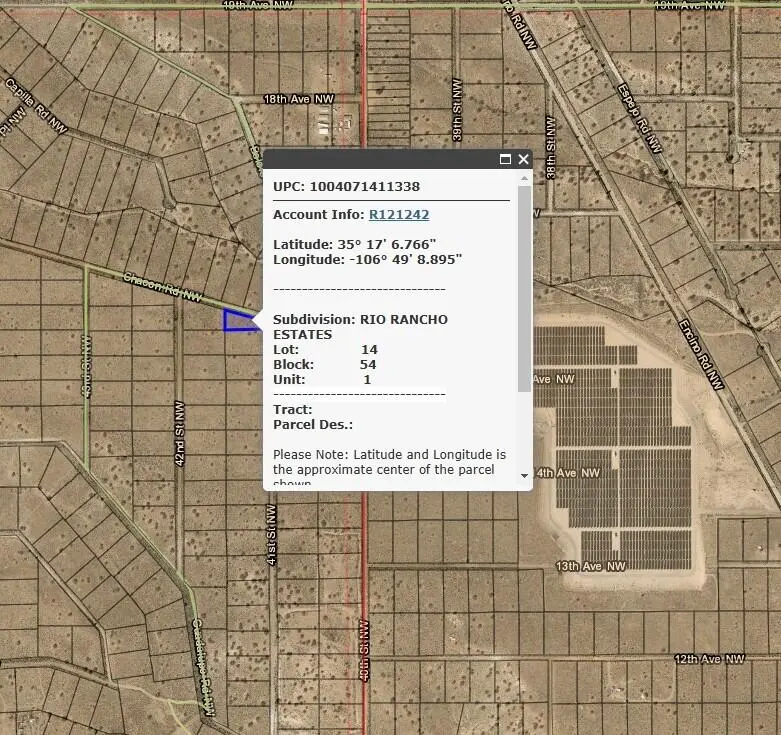Viewport: 781px width, 735px height.
Task: Click the 12th Ave NW street label
Action: pos(710,659)
